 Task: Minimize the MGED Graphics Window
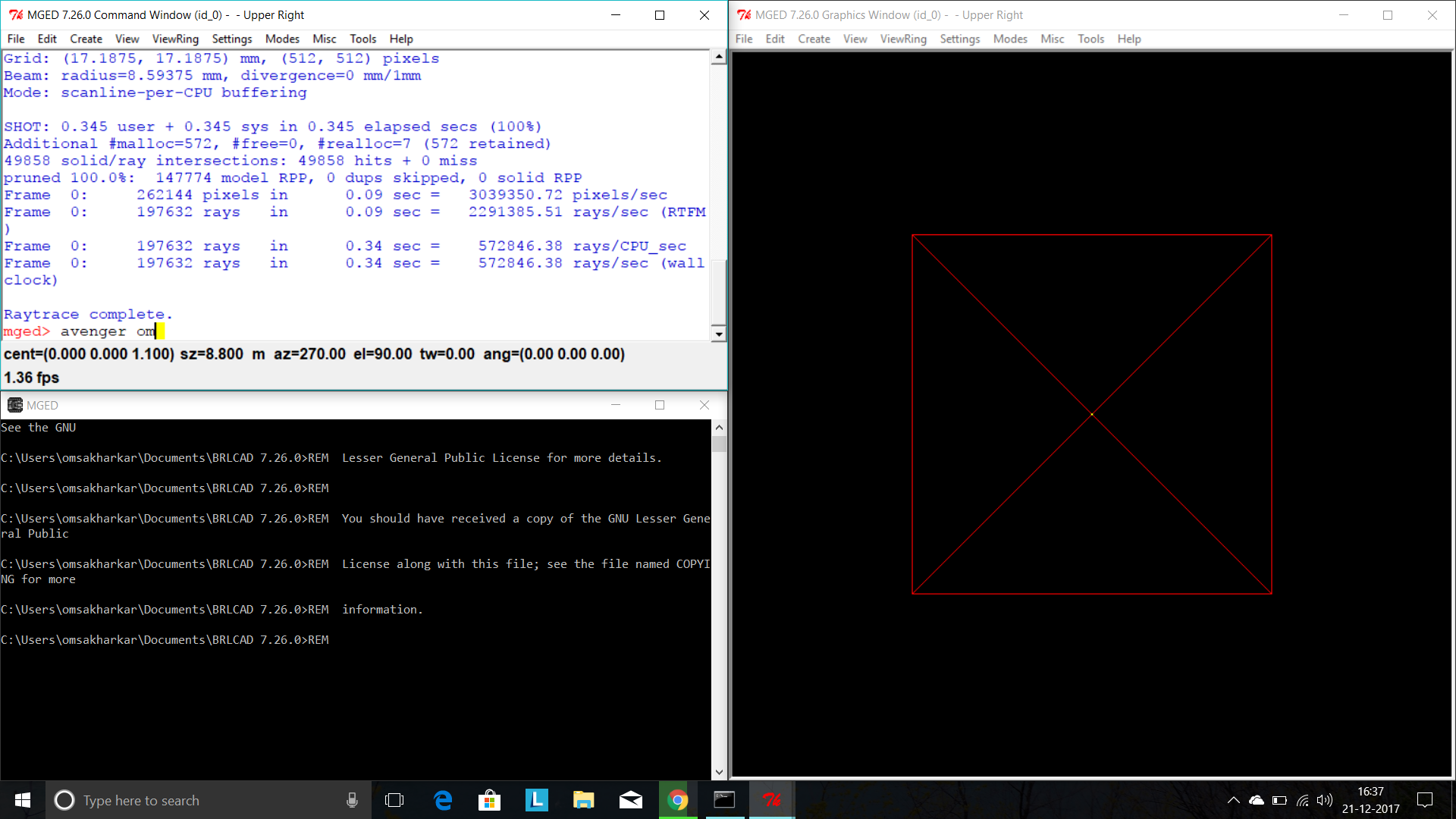(x=1344, y=15)
